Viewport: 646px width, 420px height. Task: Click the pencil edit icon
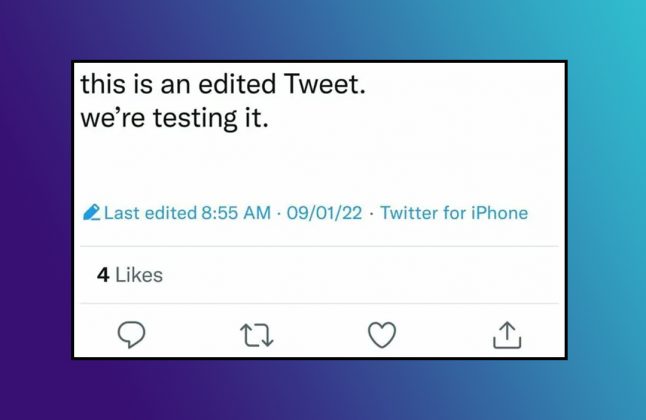pos(92,213)
